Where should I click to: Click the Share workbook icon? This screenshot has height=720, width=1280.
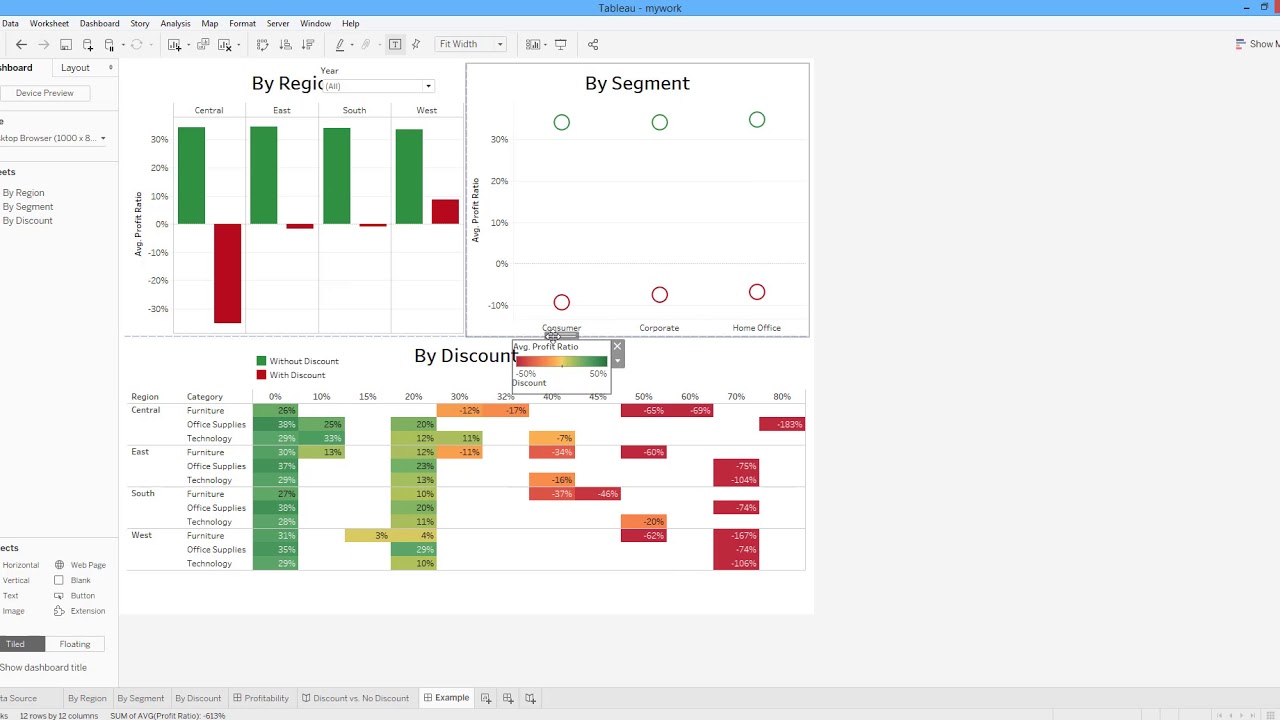coord(593,44)
